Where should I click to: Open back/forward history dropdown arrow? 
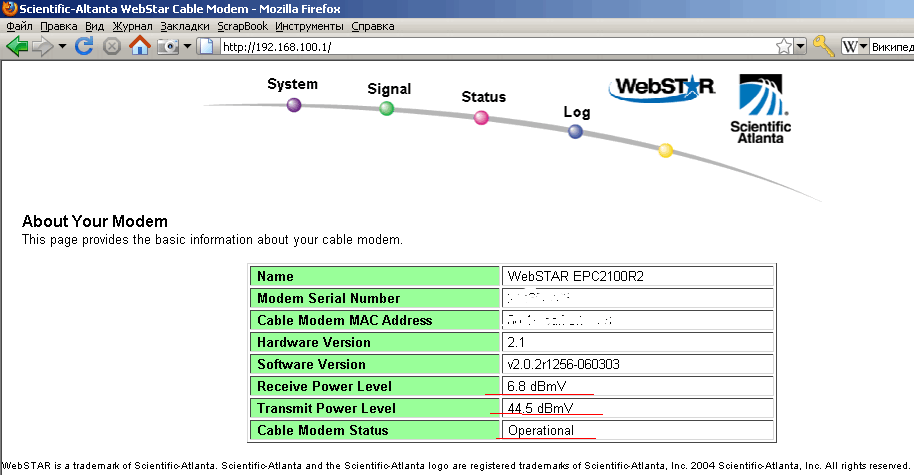(x=62, y=47)
